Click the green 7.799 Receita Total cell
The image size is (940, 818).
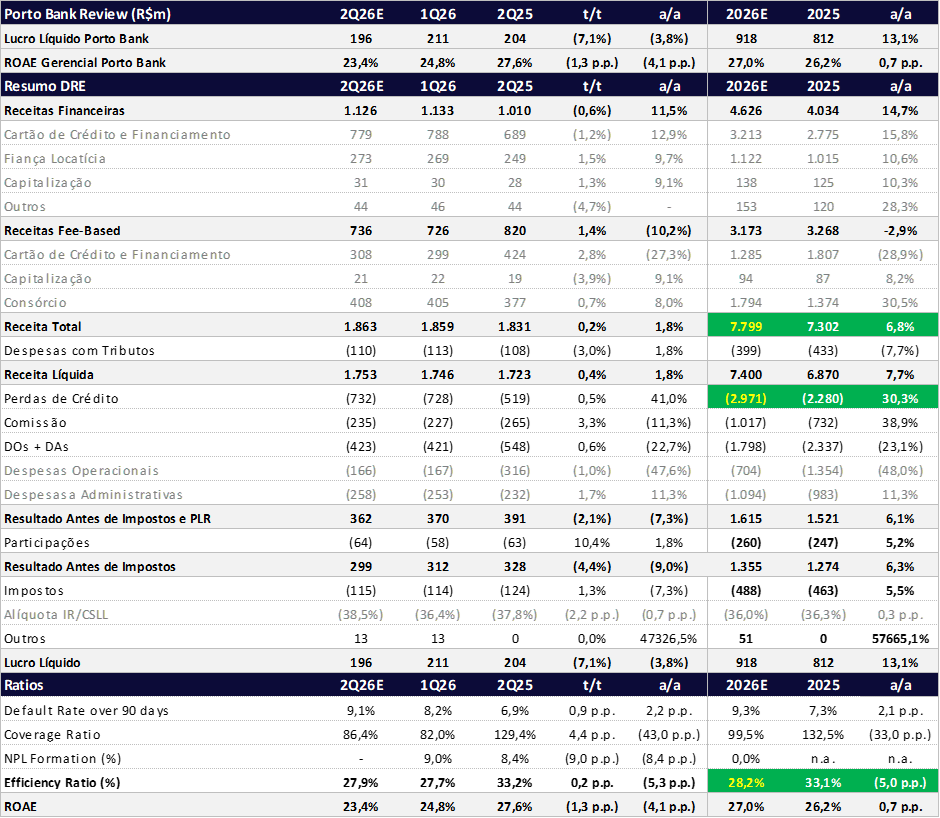746,326
